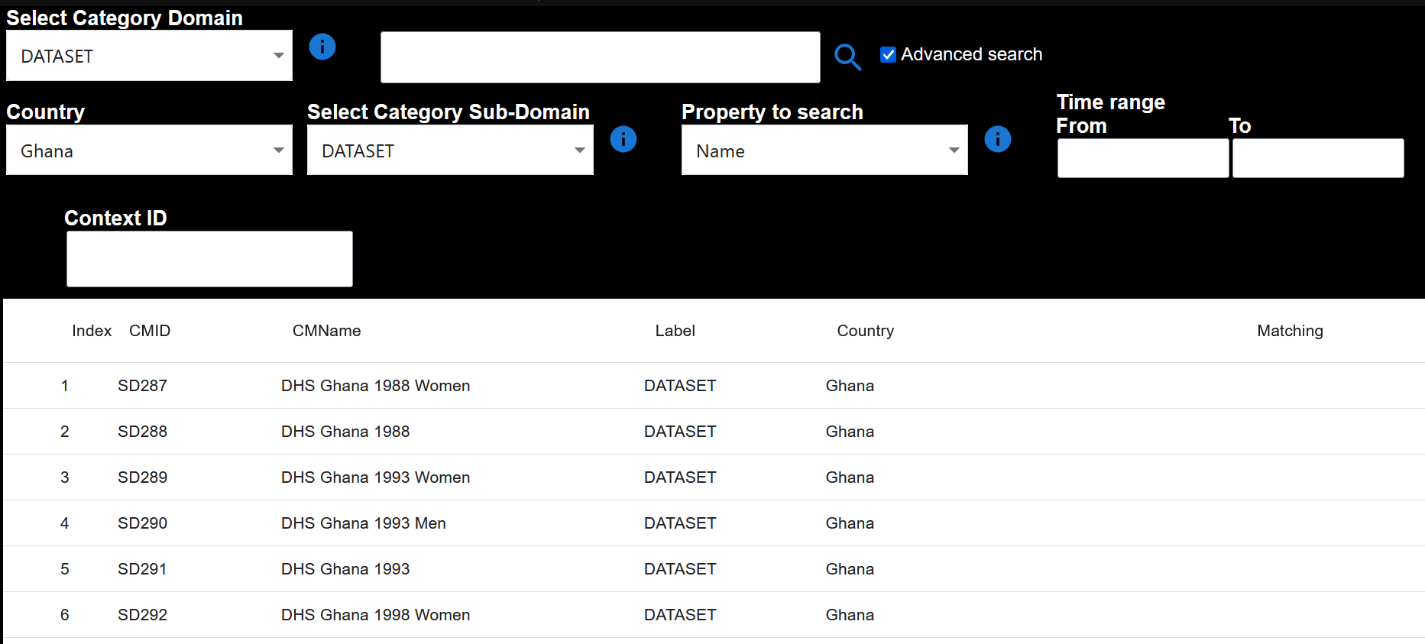This screenshot has width=1425, height=644.
Task: Click DHS Ghana 1988 Women entry
Action: point(375,386)
